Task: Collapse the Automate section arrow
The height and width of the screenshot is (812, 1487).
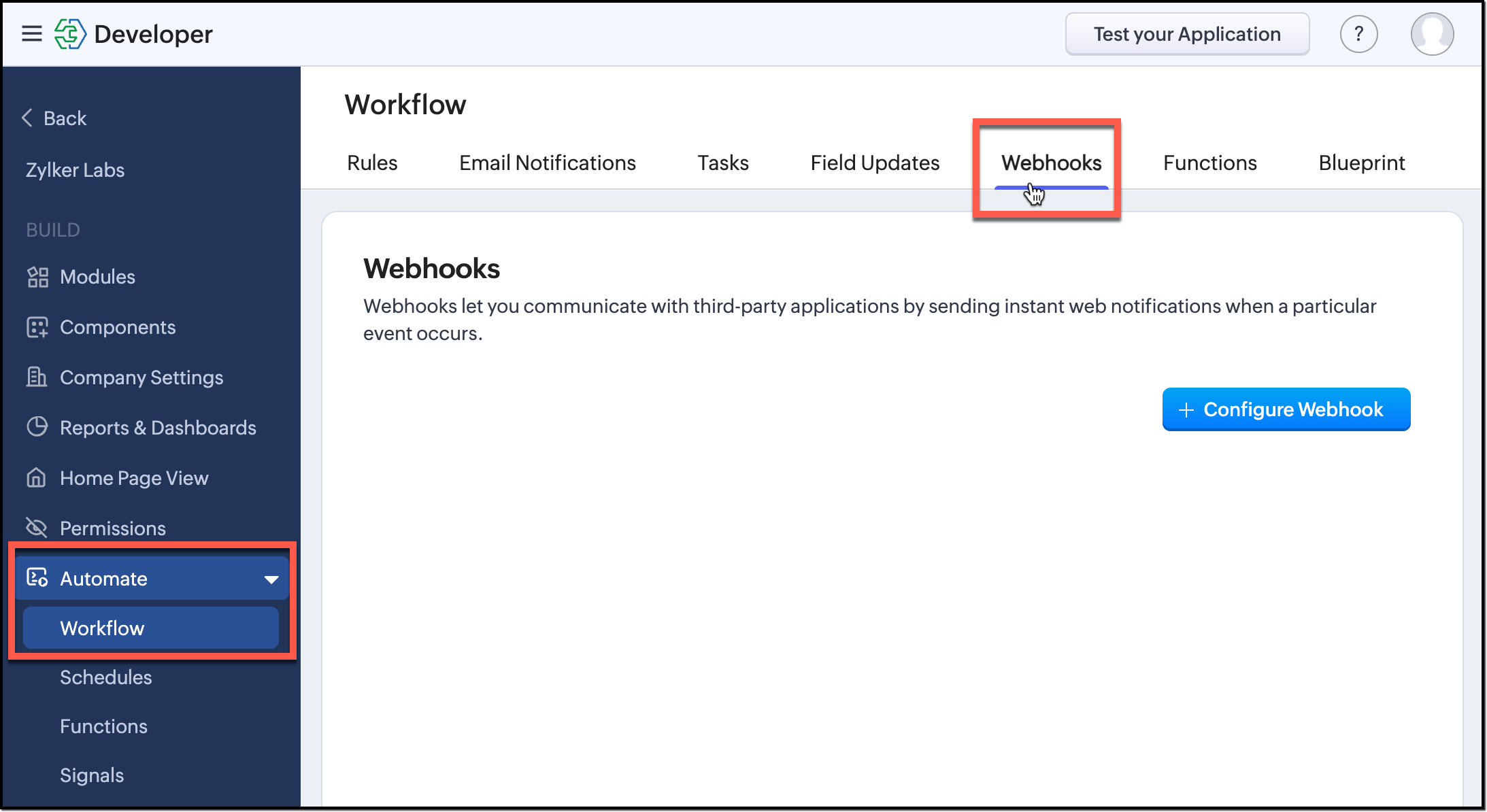Action: tap(271, 579)
